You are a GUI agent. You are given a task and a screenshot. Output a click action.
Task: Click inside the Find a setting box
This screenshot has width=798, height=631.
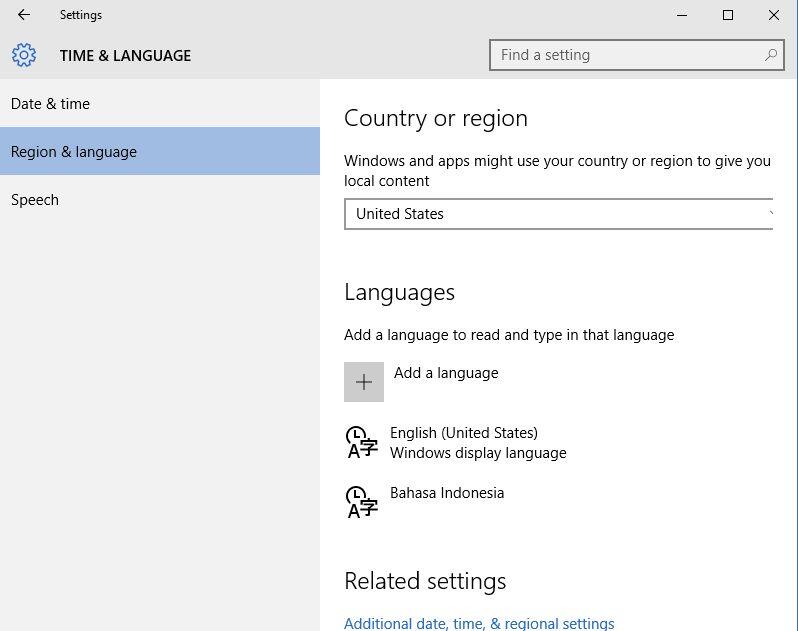[x=636, y=54]
